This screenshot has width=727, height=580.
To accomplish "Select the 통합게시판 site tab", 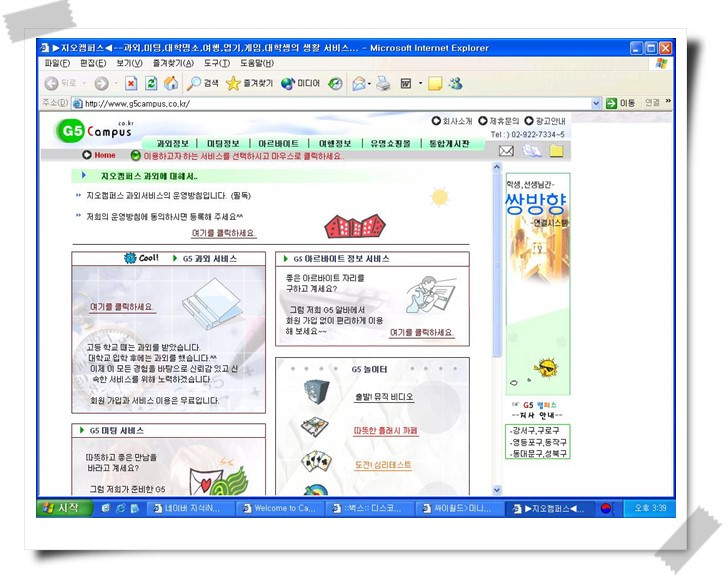I will coord(449,144).
